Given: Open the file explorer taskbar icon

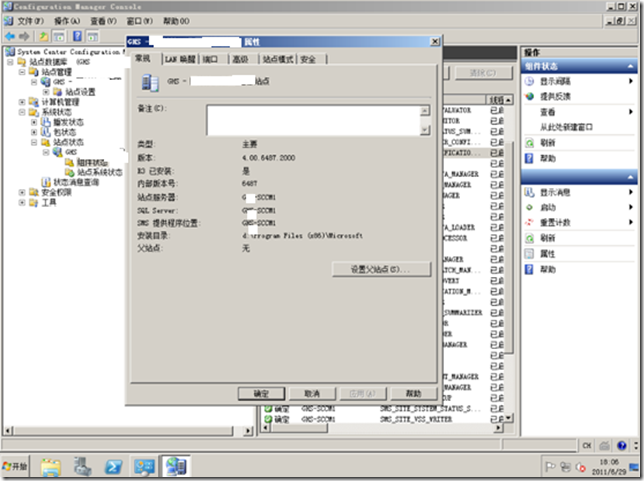Looking at the screenshot, I should point(51,467).
